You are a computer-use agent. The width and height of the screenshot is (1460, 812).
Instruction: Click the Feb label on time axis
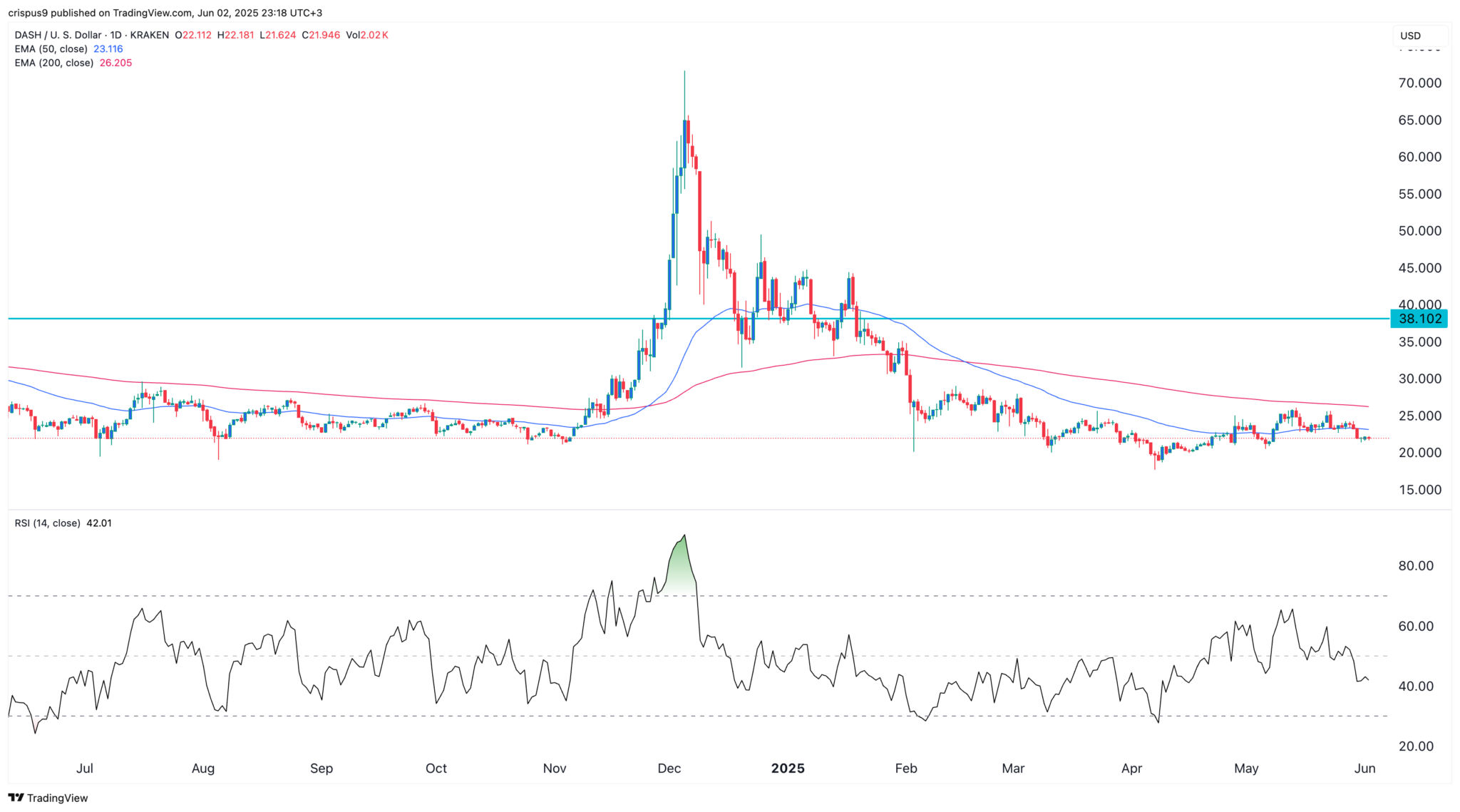(905, 769)
